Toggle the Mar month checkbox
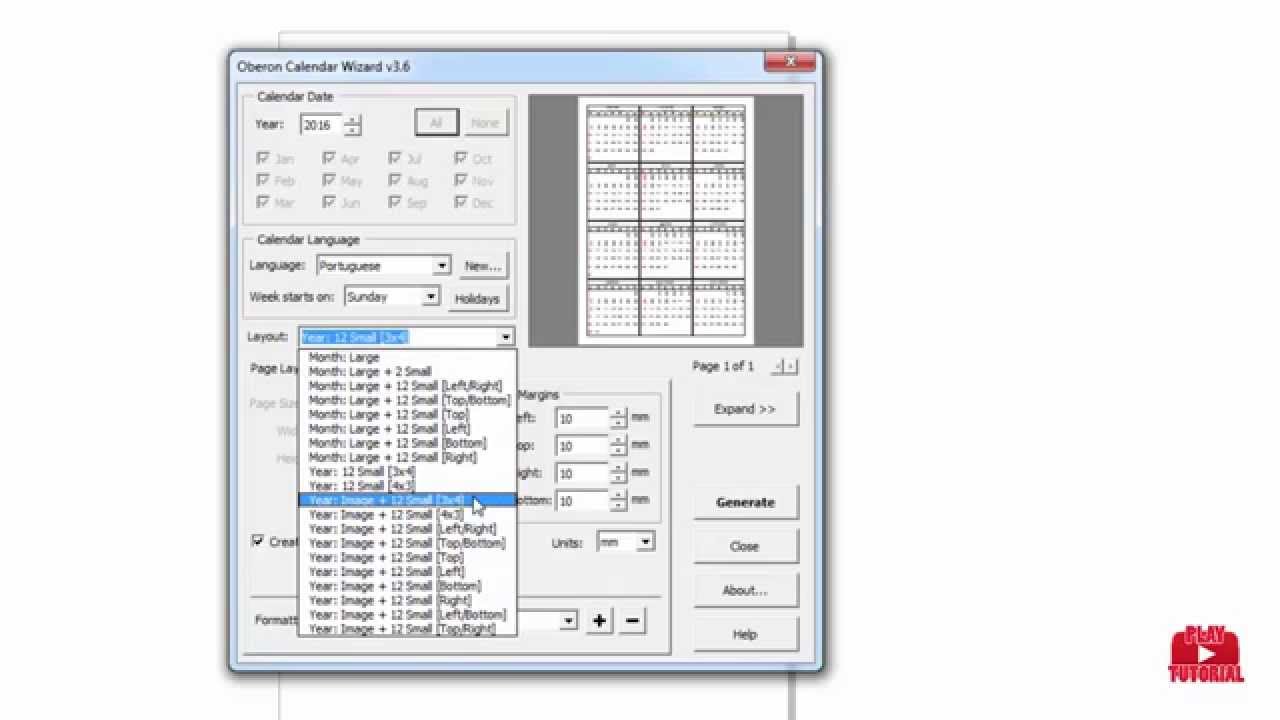Viewport: 1280px width, 720px height. click(x=263, y=202)
